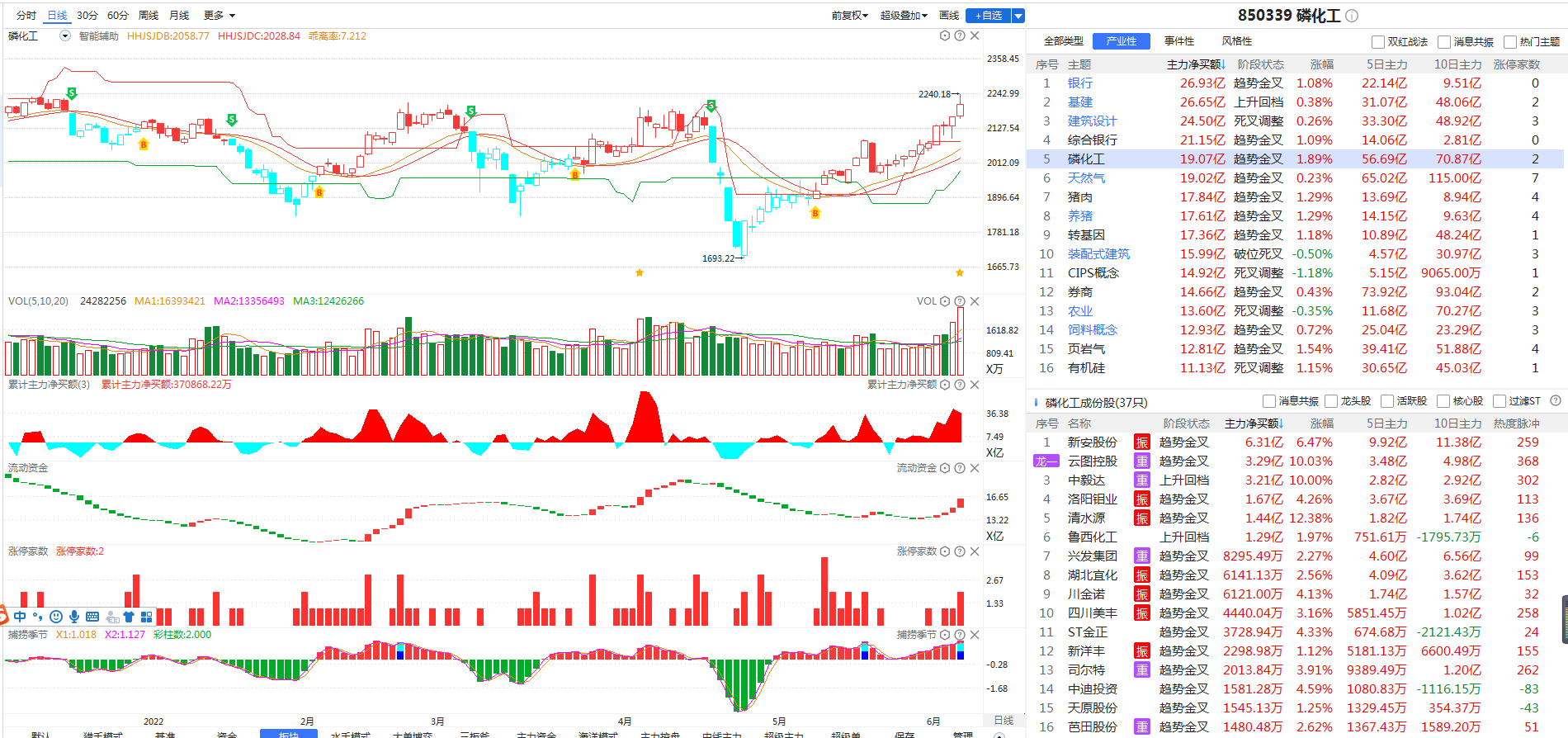Open settings for the VOL indicator panel
Screen dimensions: 1568x738
pos(945,301)
